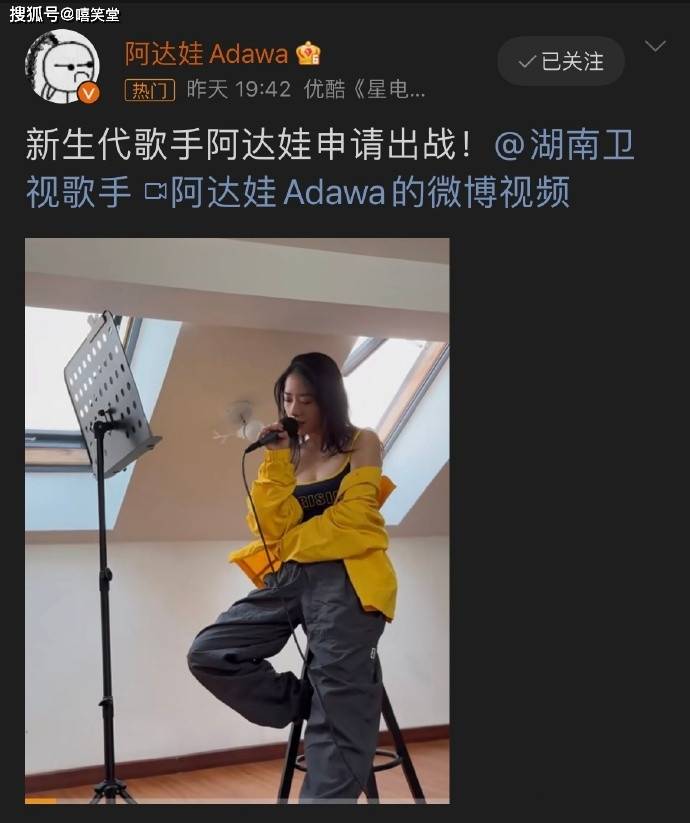Click the microphone in the video
690x823 pixels.
click(x=272, y=435)
